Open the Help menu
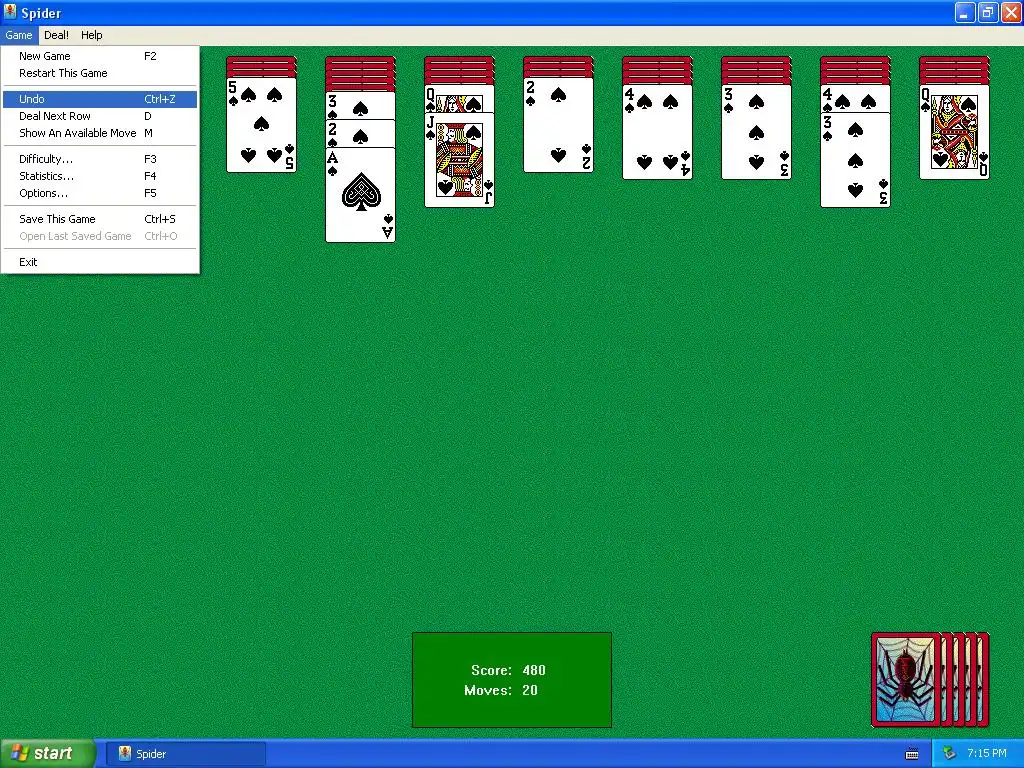The height and width of the screenshot is (768, 1024). click(91, 35)
